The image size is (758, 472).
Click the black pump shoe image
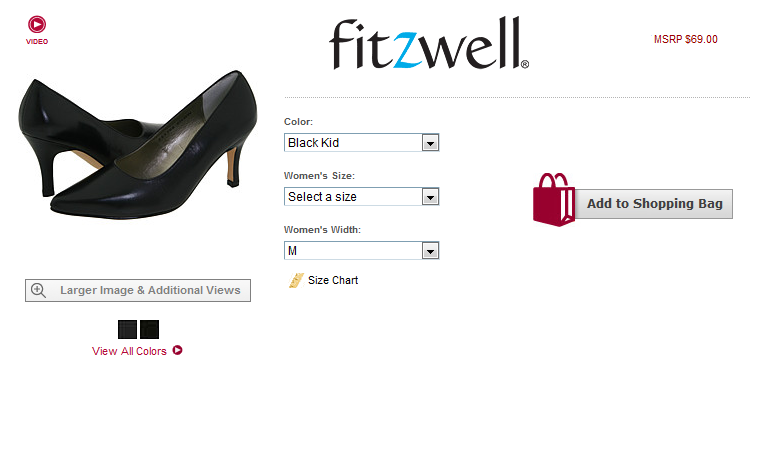click(138, 144)
